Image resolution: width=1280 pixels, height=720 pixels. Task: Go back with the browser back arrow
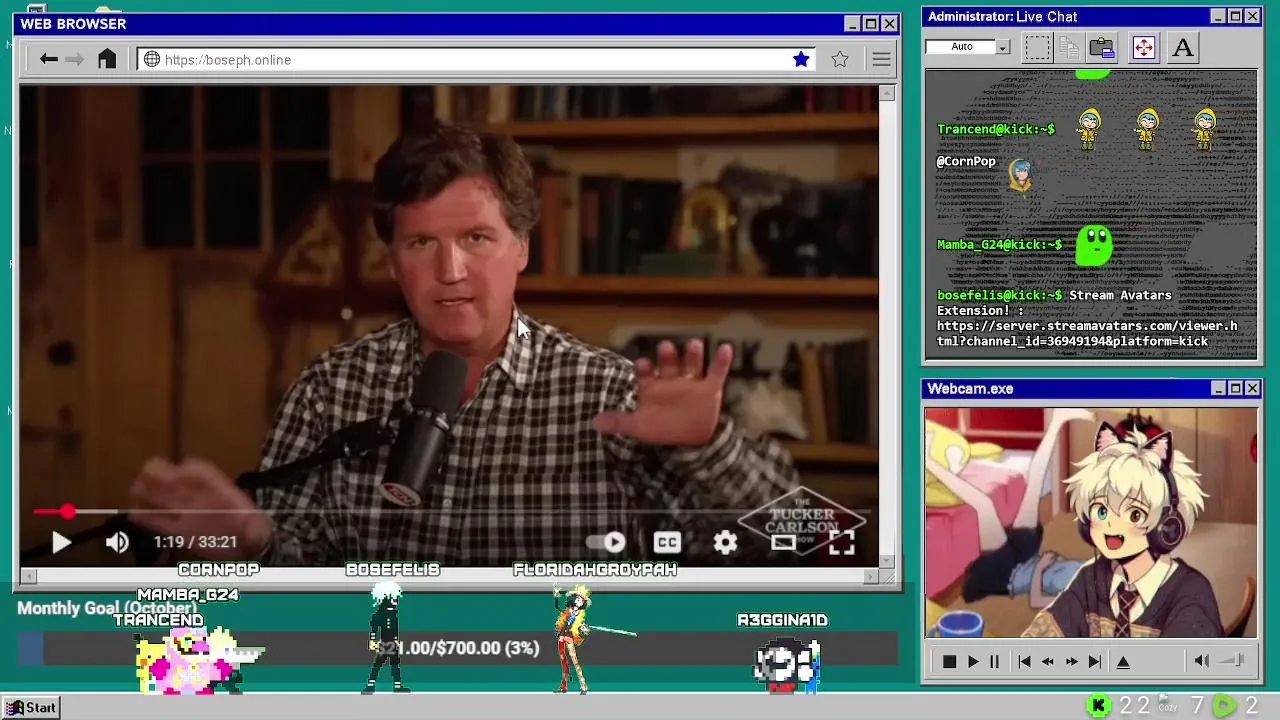click(48, 60)
